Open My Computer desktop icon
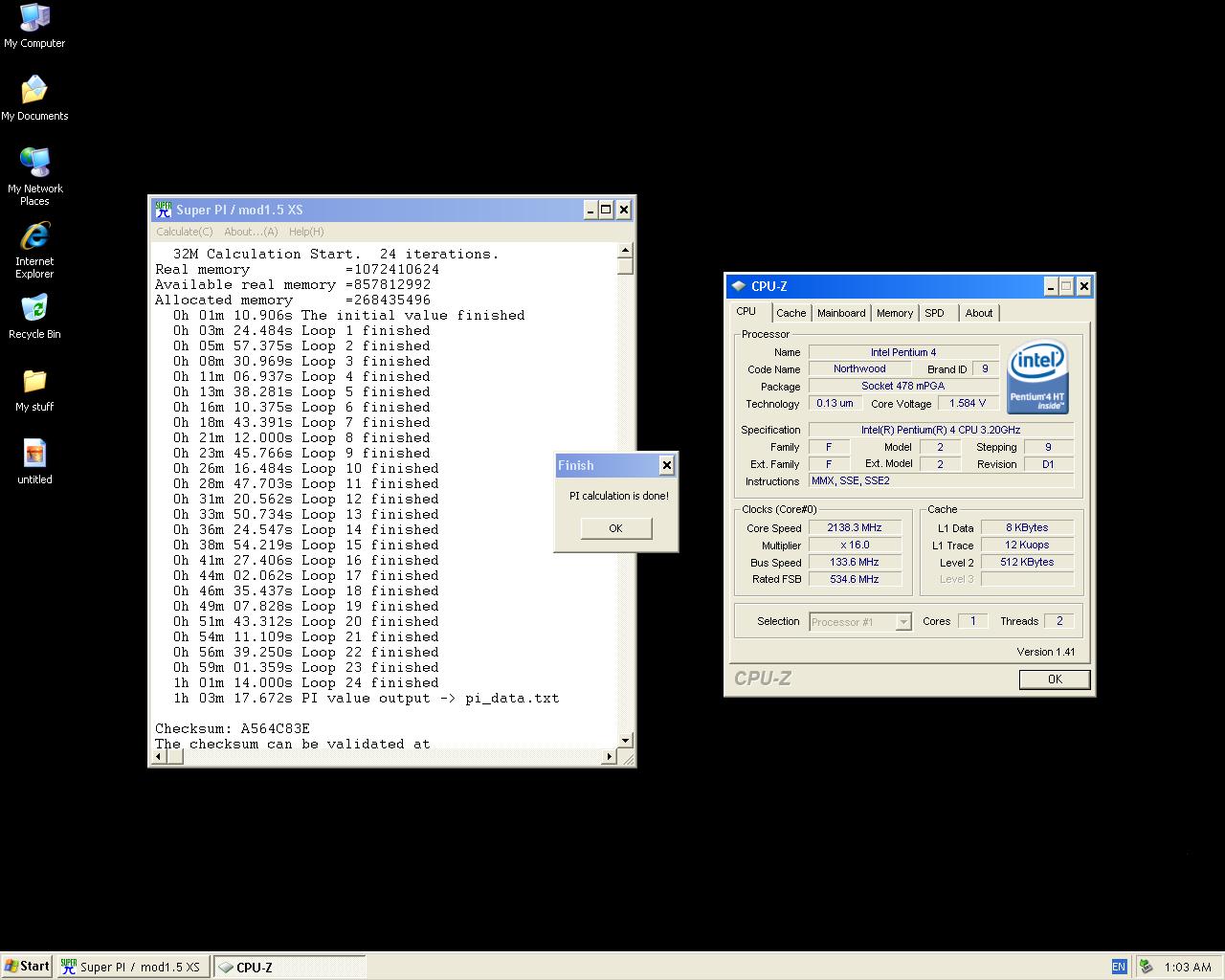1225x980 pixels. click(x=34, y=26)
